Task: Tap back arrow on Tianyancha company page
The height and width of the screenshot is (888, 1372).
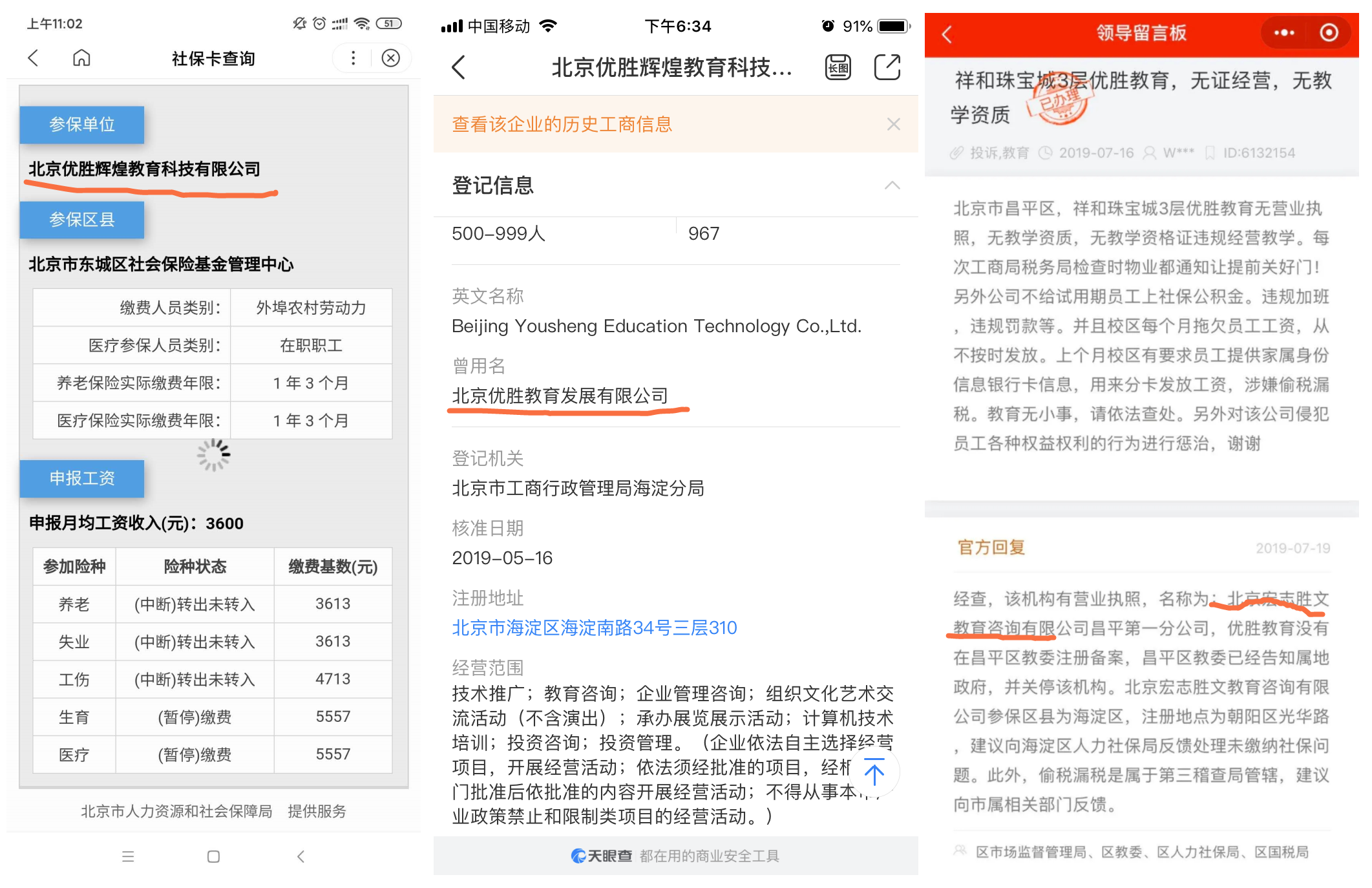Action: point(459,67)
